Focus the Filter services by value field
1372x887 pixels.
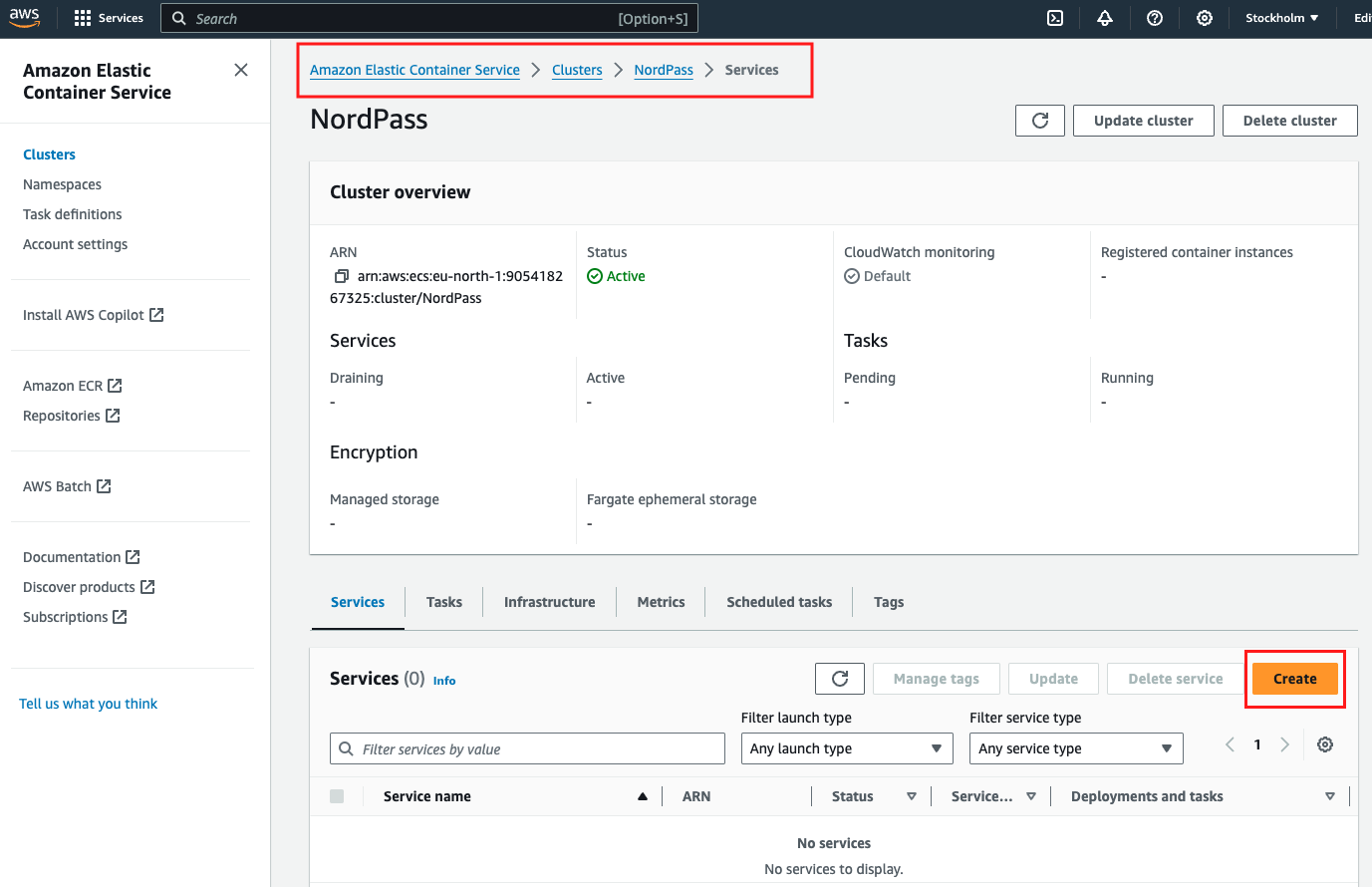point(527,748)
